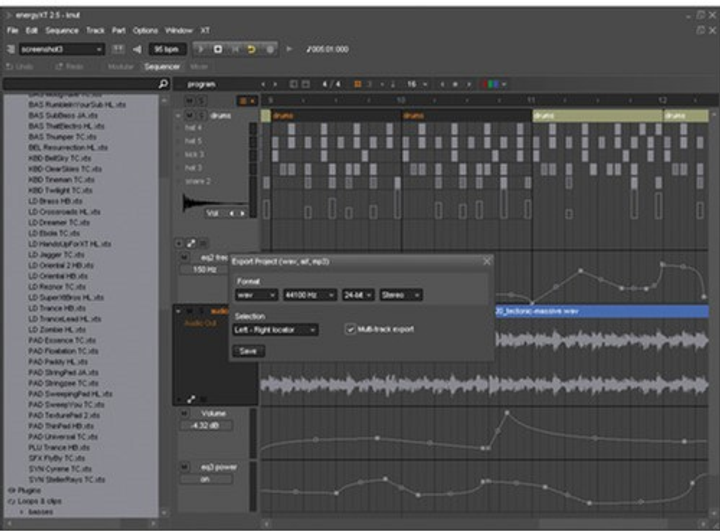Open the 24-bit depth dropdown

click(x=358, y=295)
